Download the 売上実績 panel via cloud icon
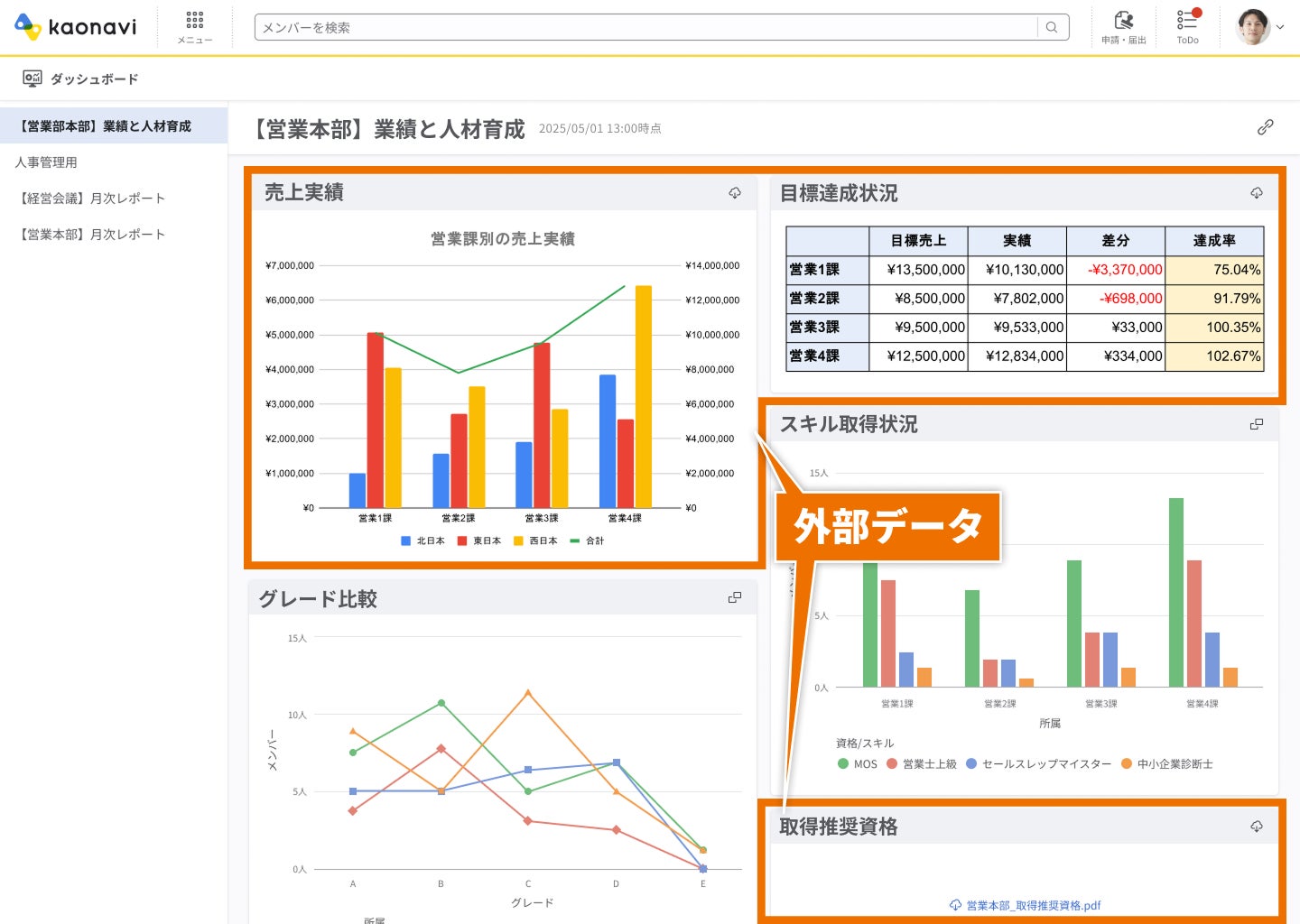The image size is (1300, 924). click(735, 192)
